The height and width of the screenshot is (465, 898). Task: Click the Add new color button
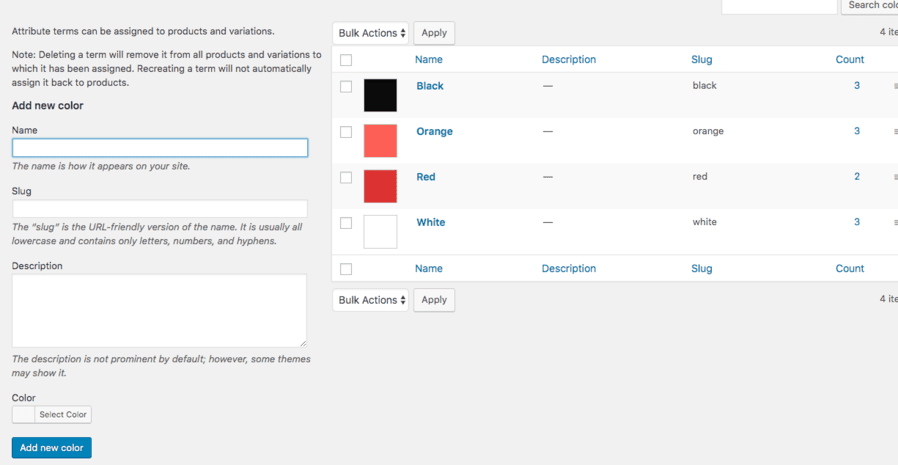coord(52,448)
